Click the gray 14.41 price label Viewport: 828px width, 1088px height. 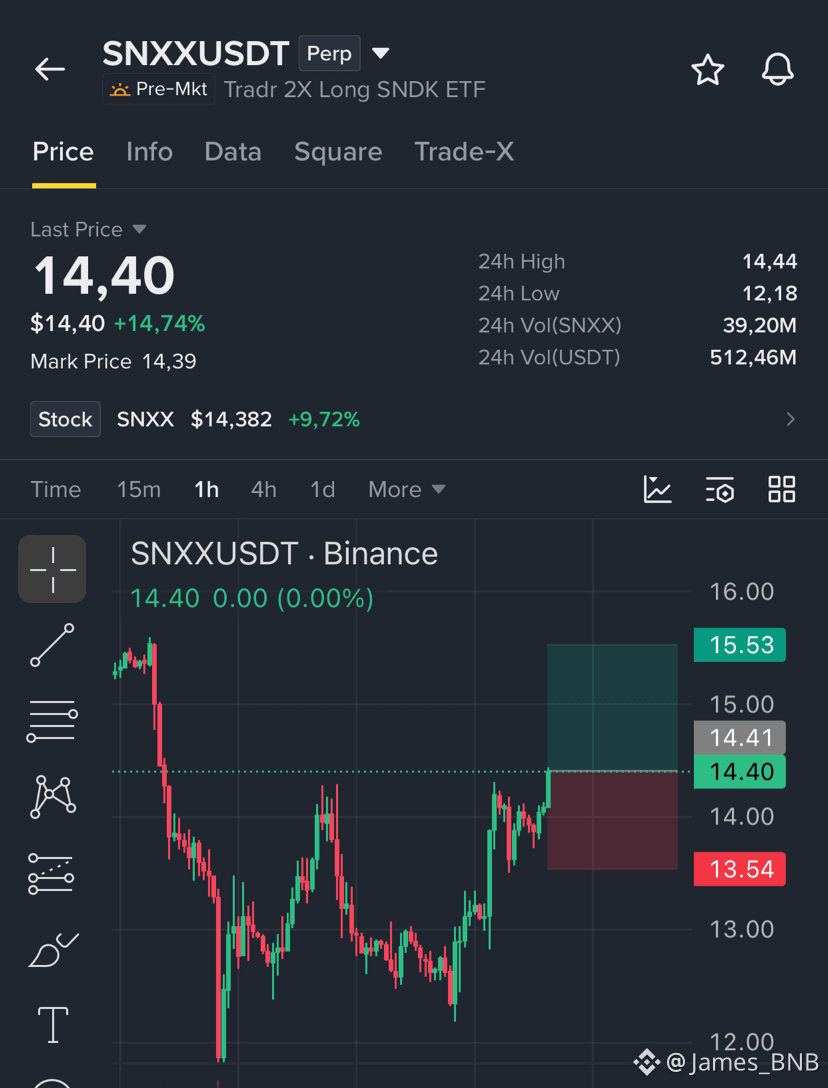(x=740, y=738)
